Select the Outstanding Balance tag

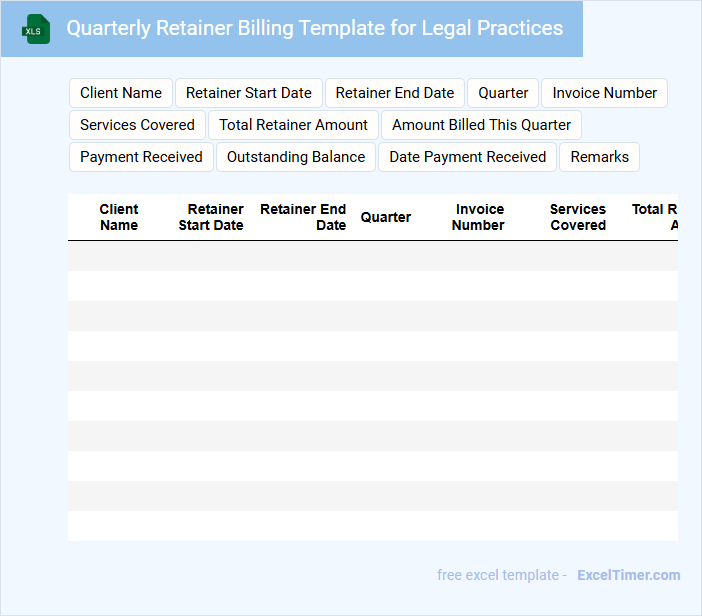[x=296, y=157]
